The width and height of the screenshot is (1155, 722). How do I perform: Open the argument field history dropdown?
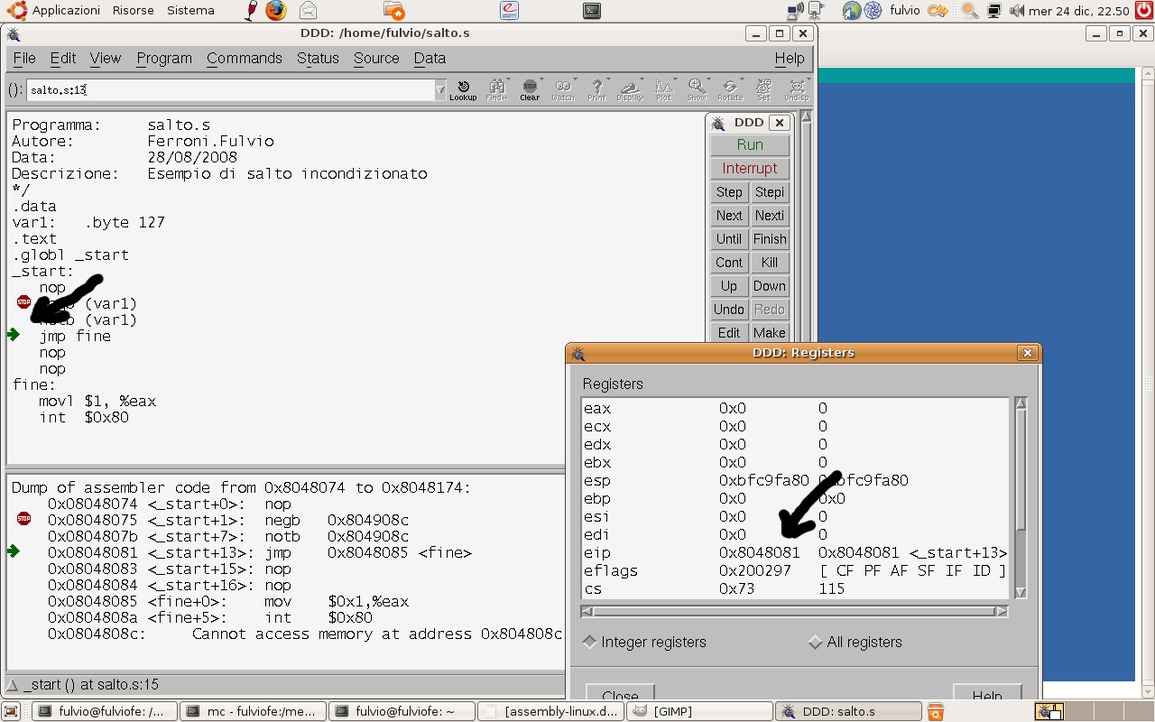click(440, 90)
